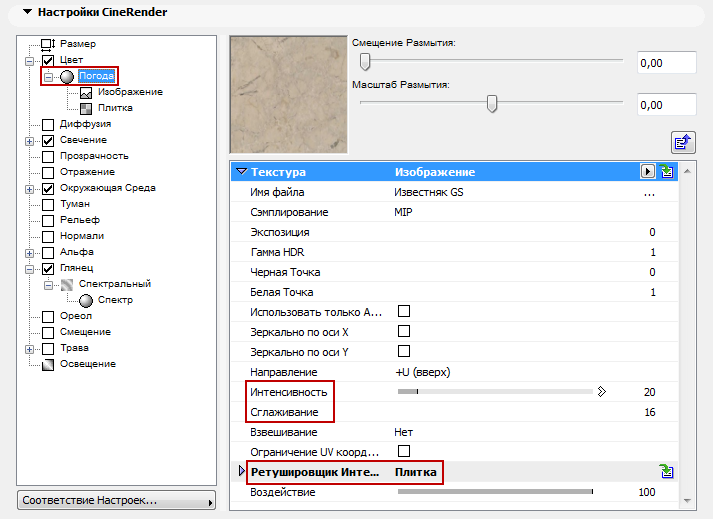Click the Масштаб Размытия value field
The image size is (713, 519).
667,105
